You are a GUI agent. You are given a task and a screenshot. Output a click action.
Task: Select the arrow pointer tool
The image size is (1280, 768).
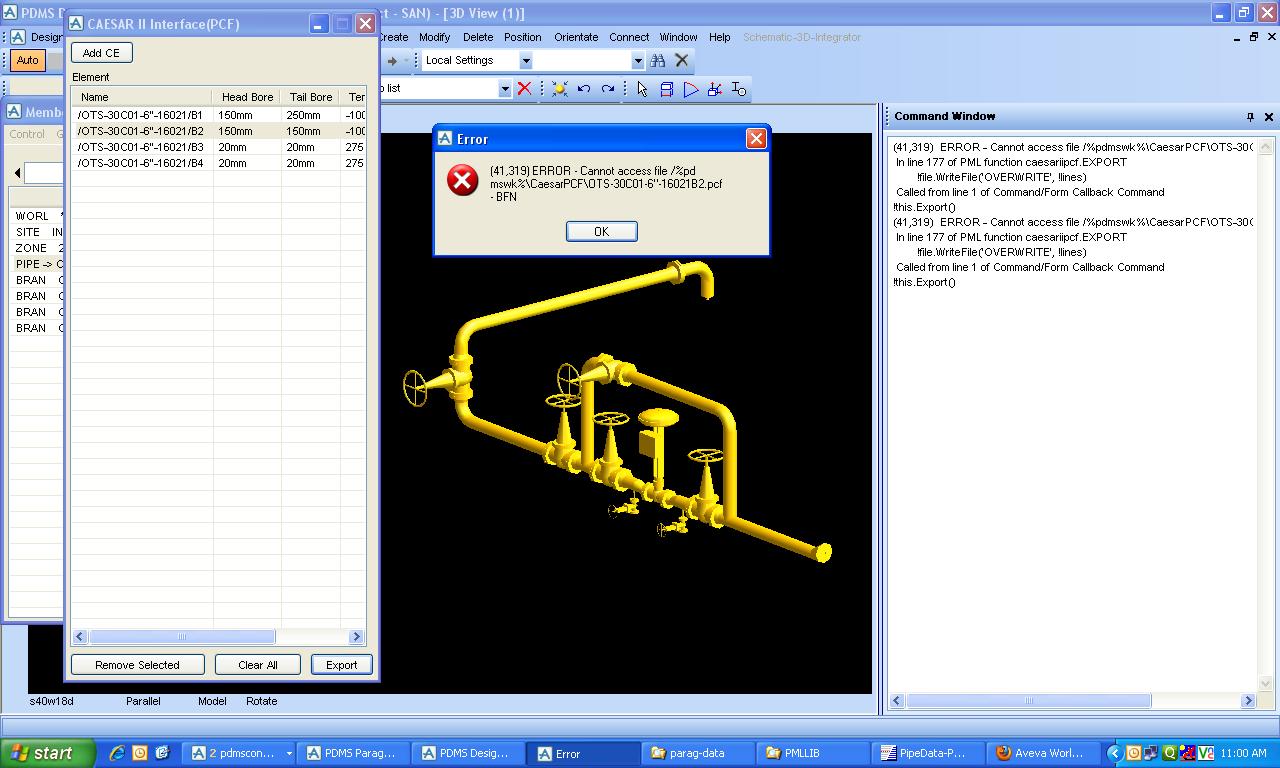pyautogui.click(x=642, y=89)
